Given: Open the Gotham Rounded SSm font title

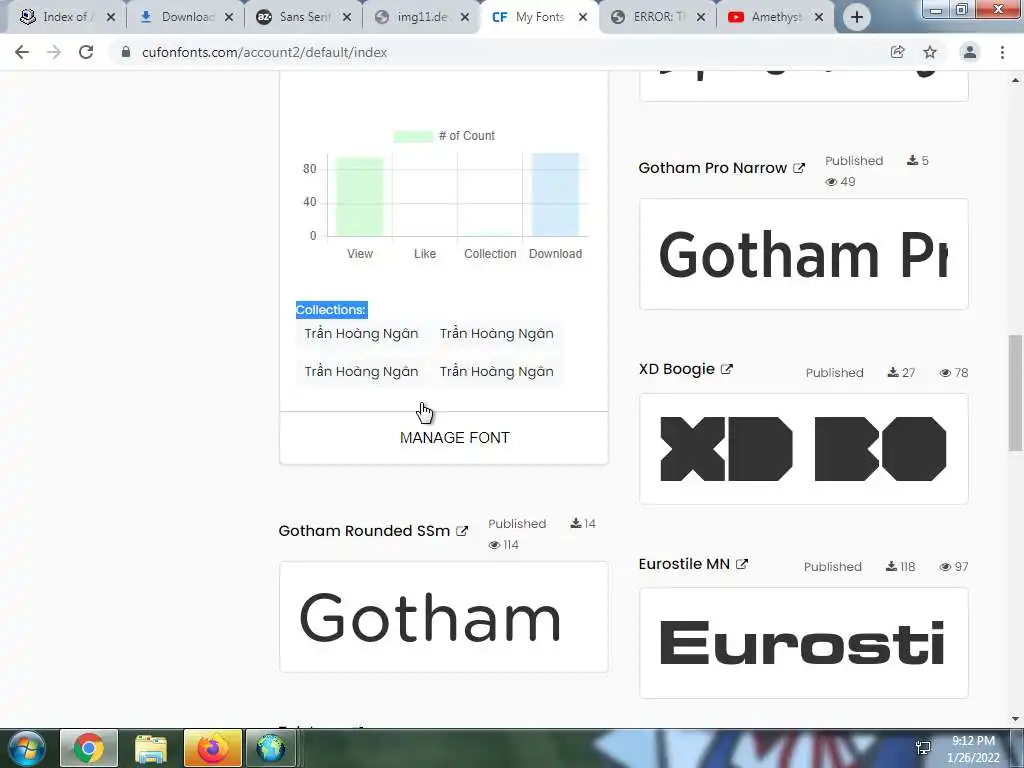Looking at the screenshot, I should click(x=364, y=531).
